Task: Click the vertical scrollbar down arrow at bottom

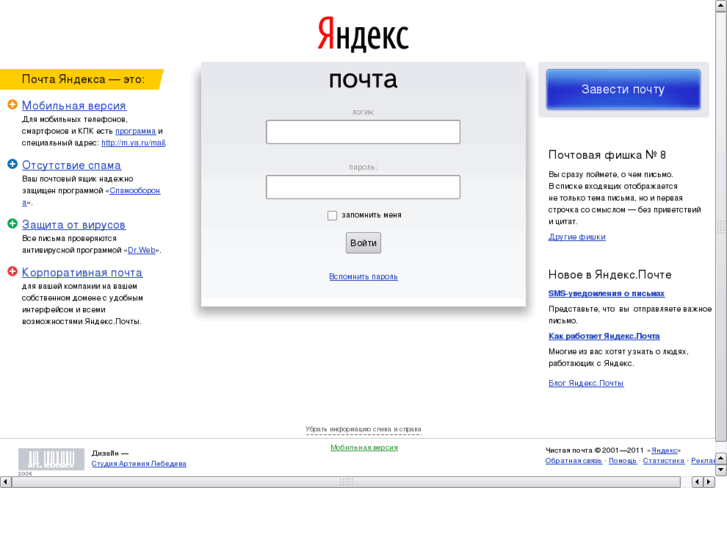Action: [x=721, y=469]
